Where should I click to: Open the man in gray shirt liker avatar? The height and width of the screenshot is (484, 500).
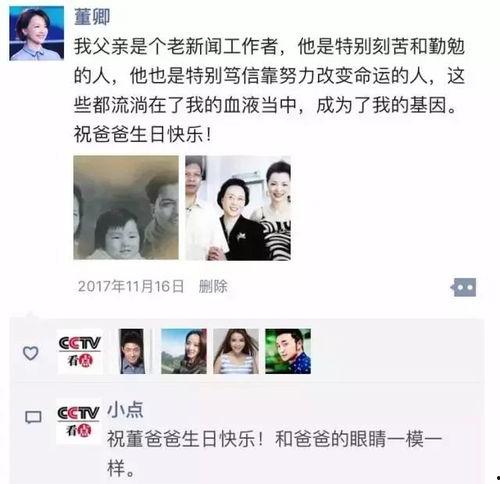click(133, 351)
